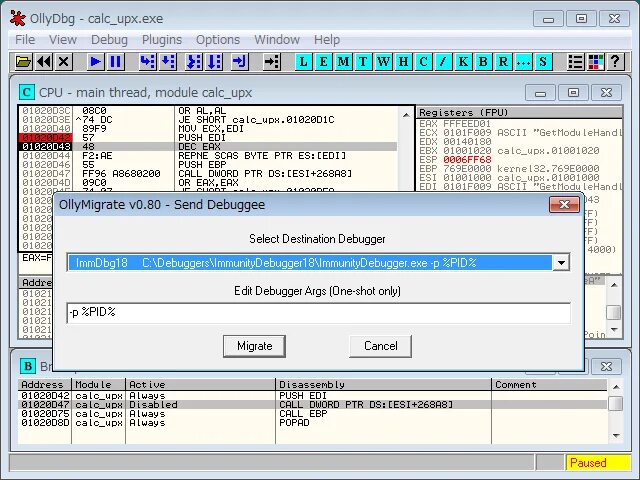This screenshot has height=480, width=640.
Task: Open the Options menu
Action: (218, 40)
